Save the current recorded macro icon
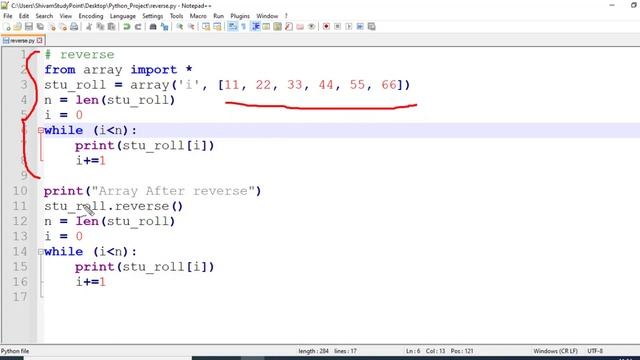Viewport: 640px width, 360px height. (371, 27)
